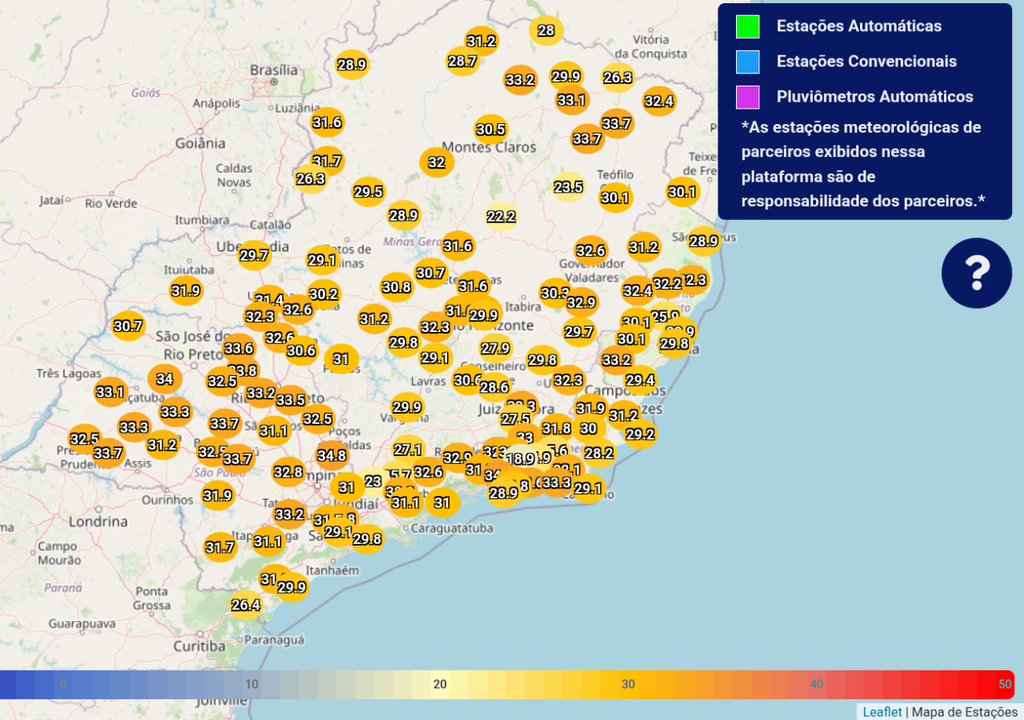Click the 29.9 marker near Itanhaém

[291, 587]
